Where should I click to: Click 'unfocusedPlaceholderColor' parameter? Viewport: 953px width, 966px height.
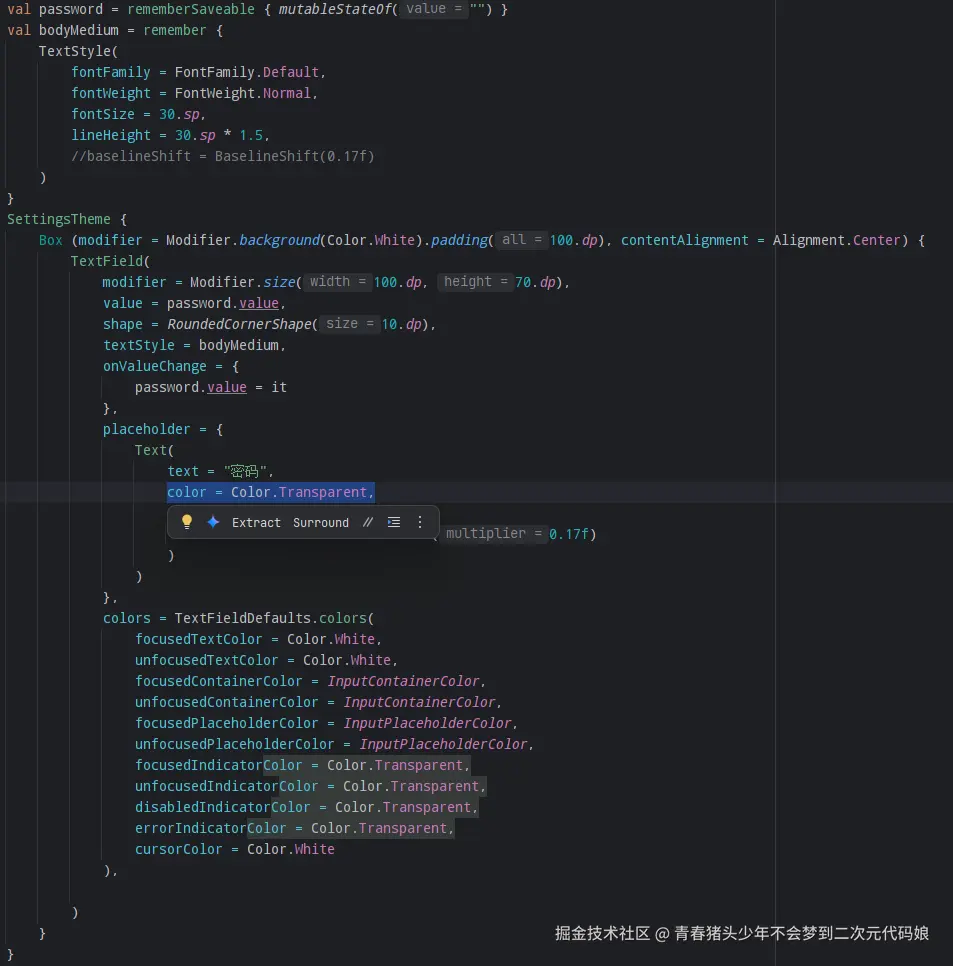coord(235,744)
